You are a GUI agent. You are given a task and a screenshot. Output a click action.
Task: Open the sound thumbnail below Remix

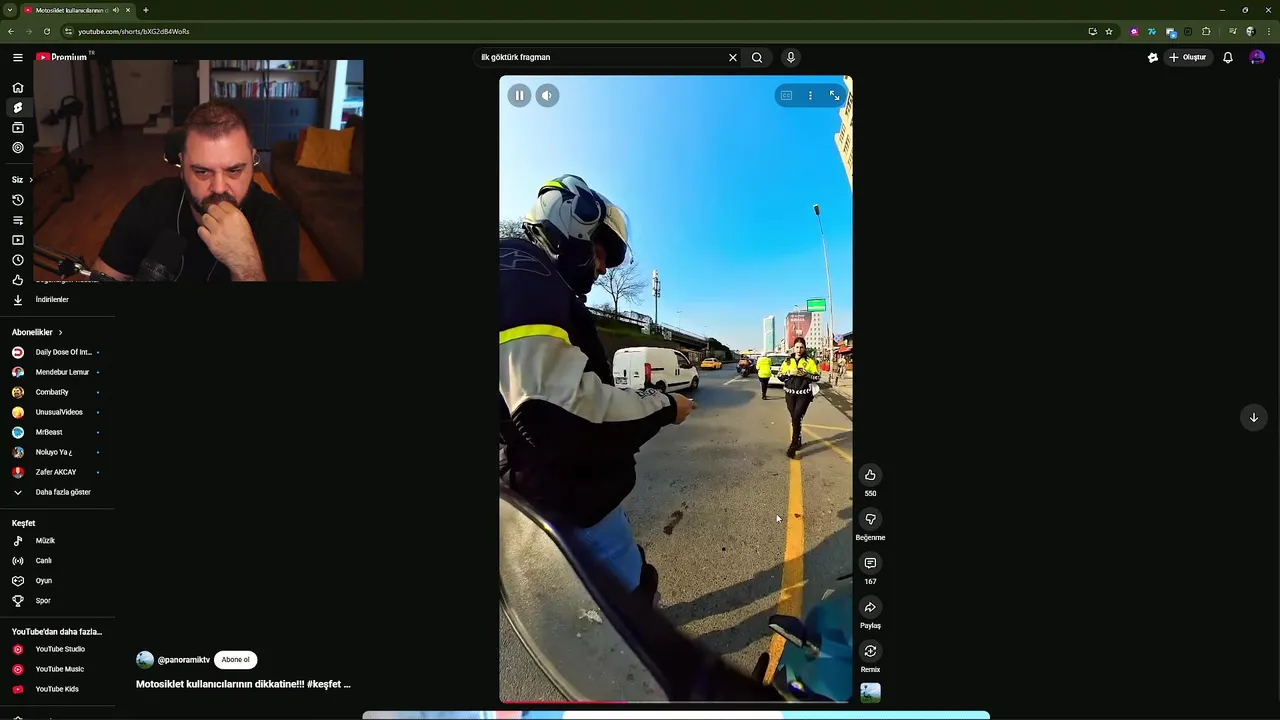[870, 692]
